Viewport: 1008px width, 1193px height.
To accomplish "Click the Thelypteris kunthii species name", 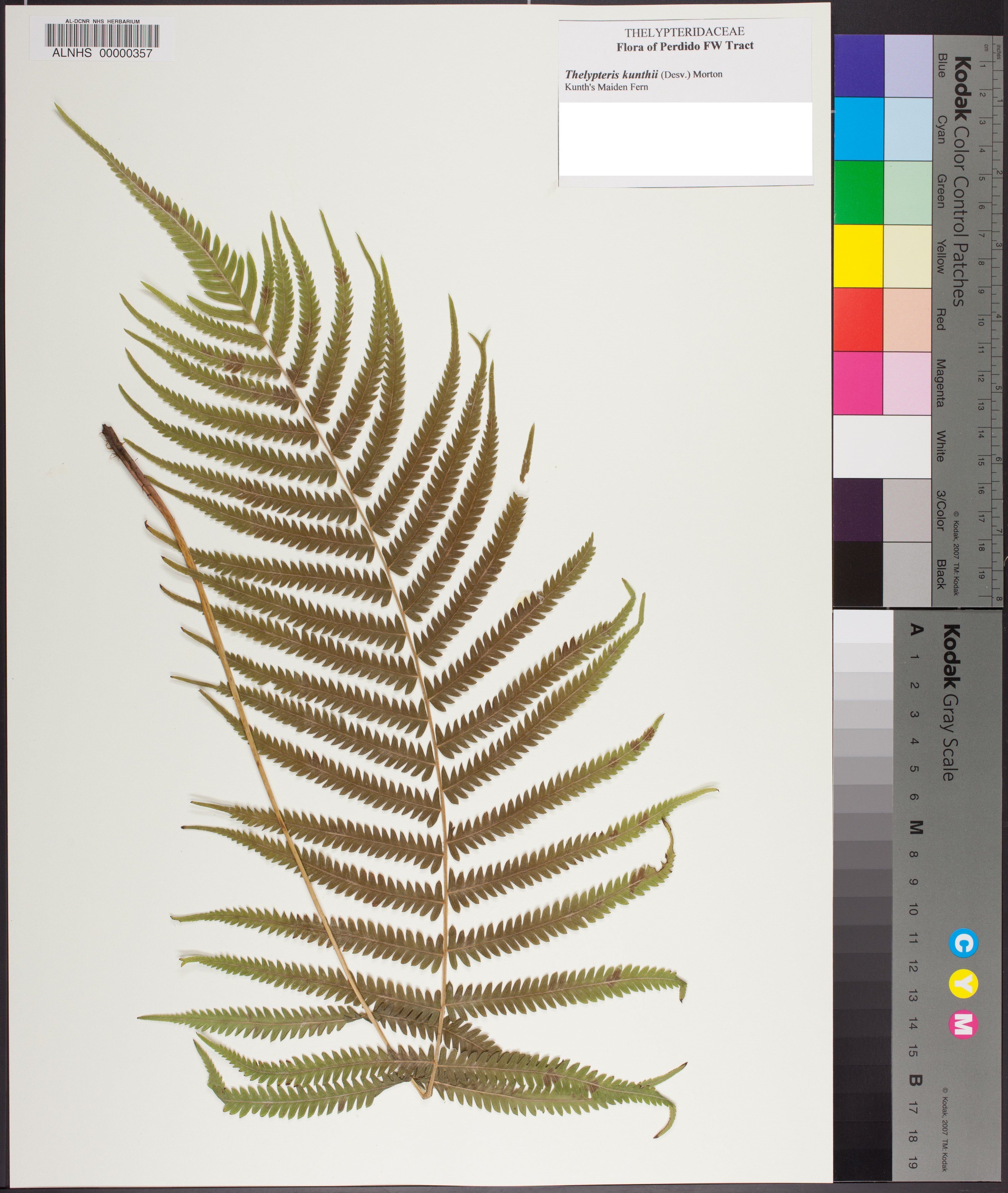I will [x=611, y=74].
